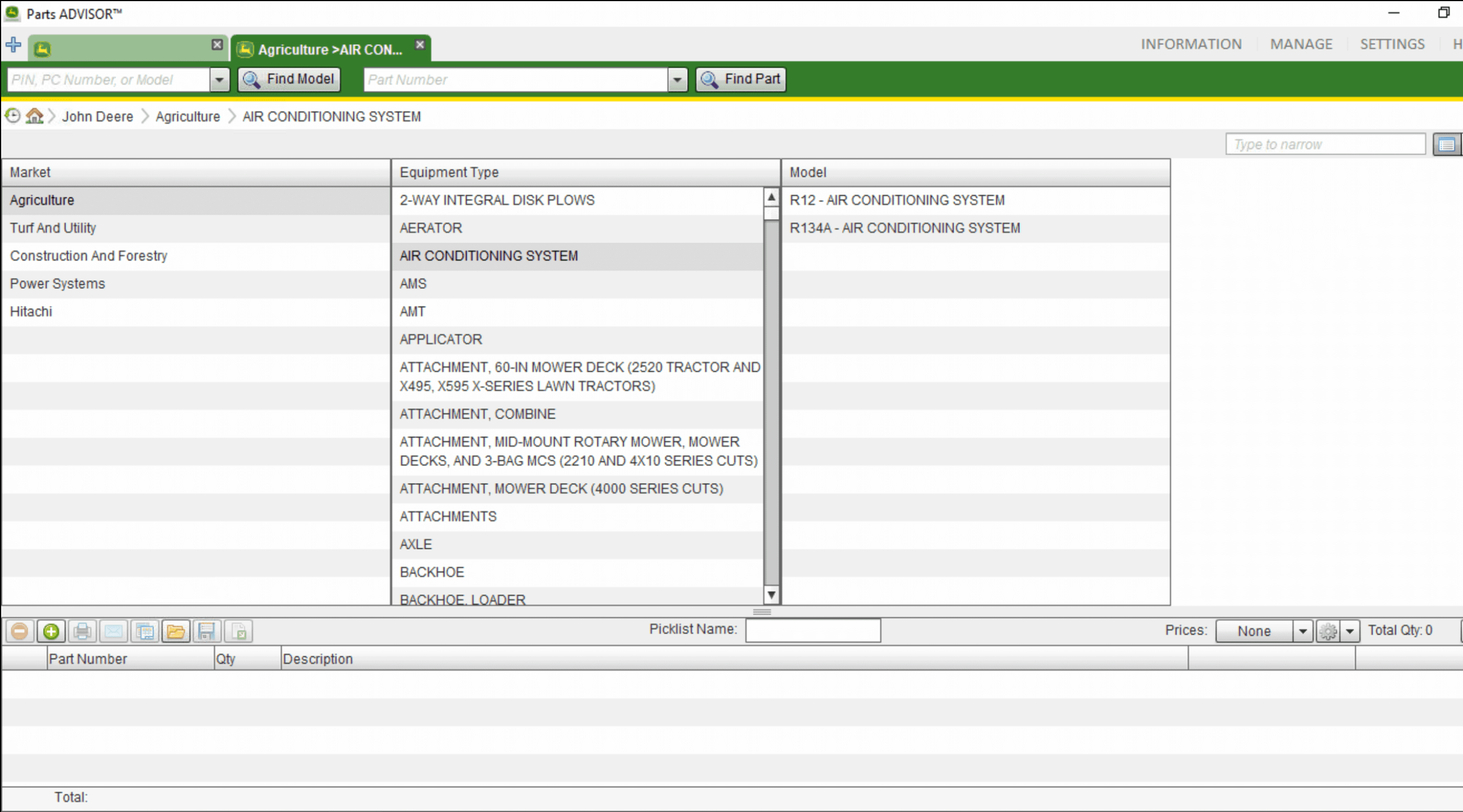1463x812 pixels.
Task: Focus the Part Number search field
Action: pyautogui.click(x=515, y=79)
